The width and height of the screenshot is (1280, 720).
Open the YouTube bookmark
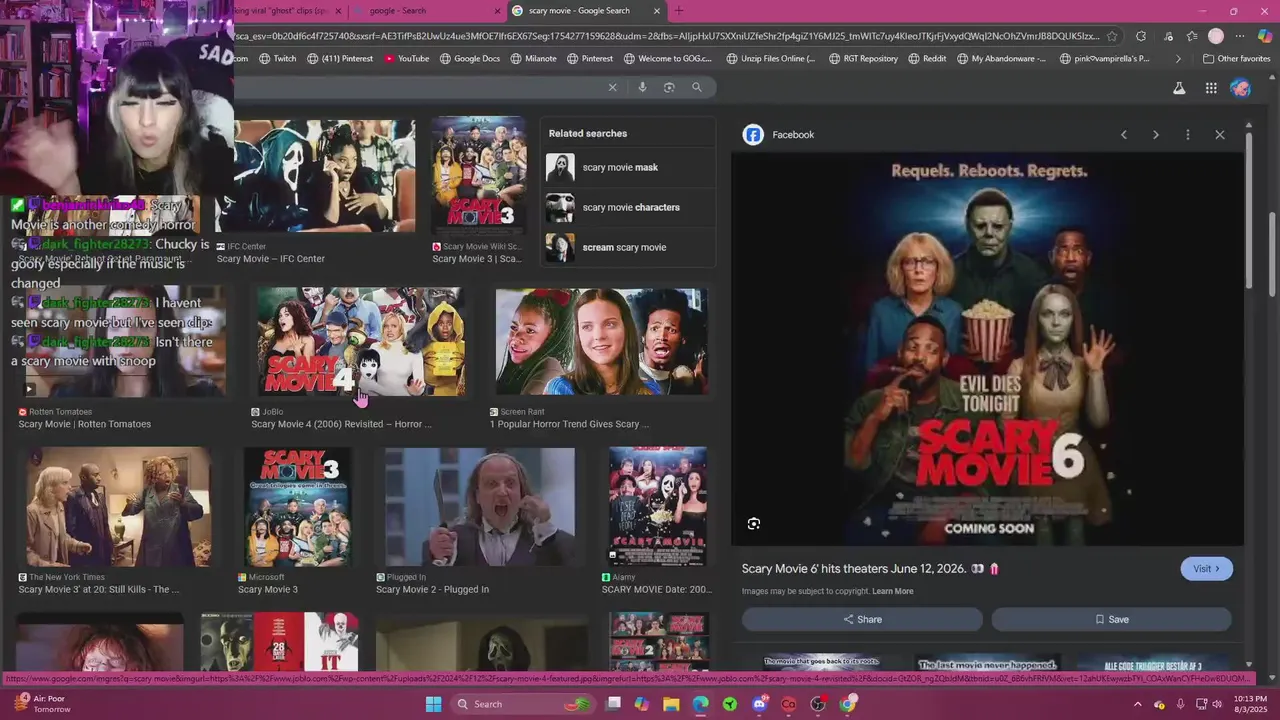407,59
